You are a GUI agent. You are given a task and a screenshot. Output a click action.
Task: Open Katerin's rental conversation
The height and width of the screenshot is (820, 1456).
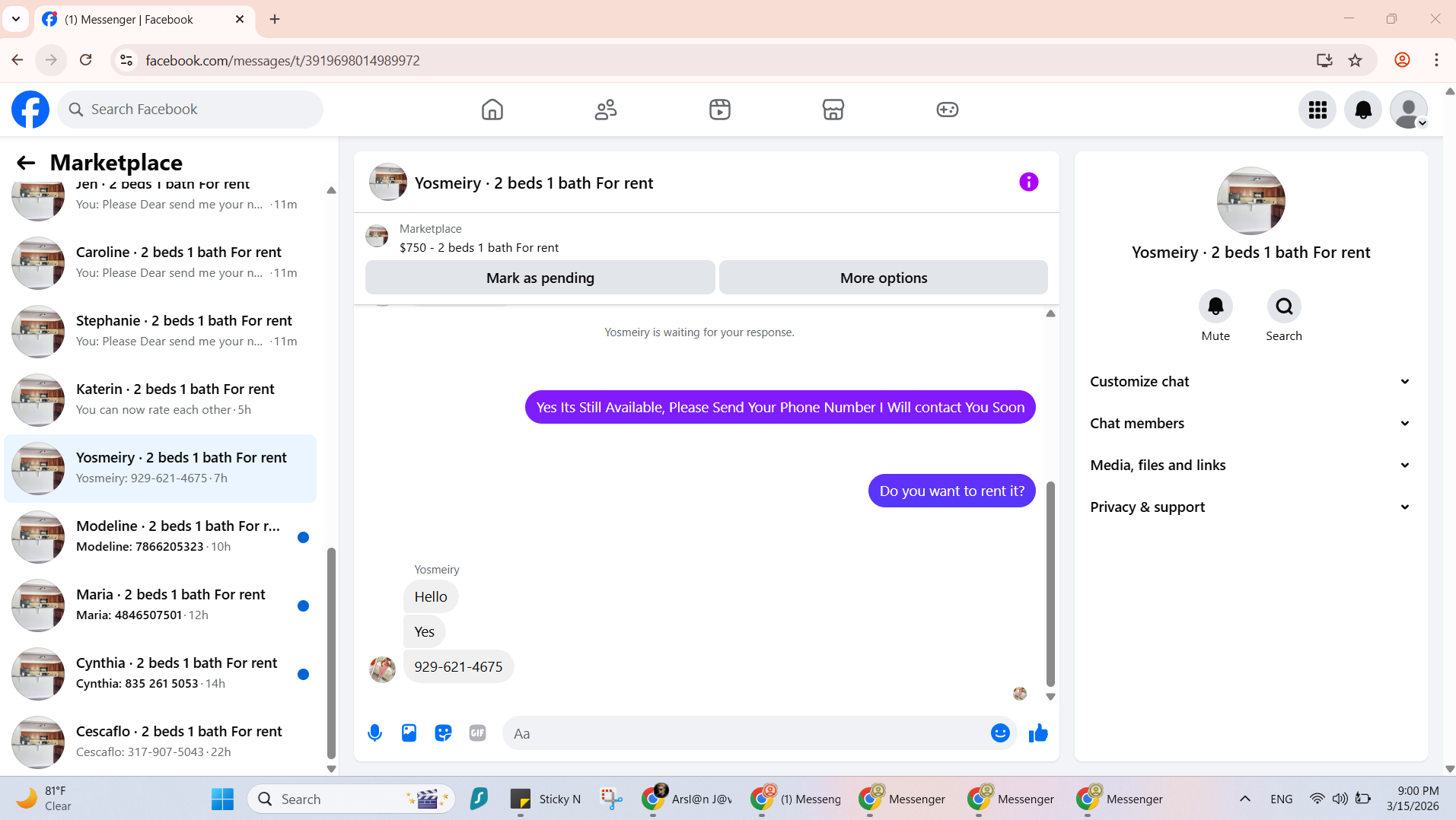161,400
